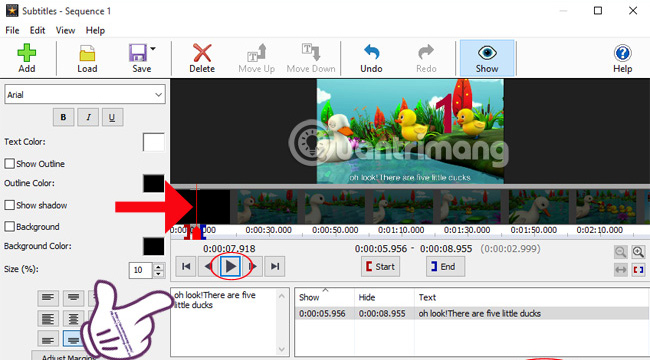Sort by the Show column header

[x=324, y=297]
